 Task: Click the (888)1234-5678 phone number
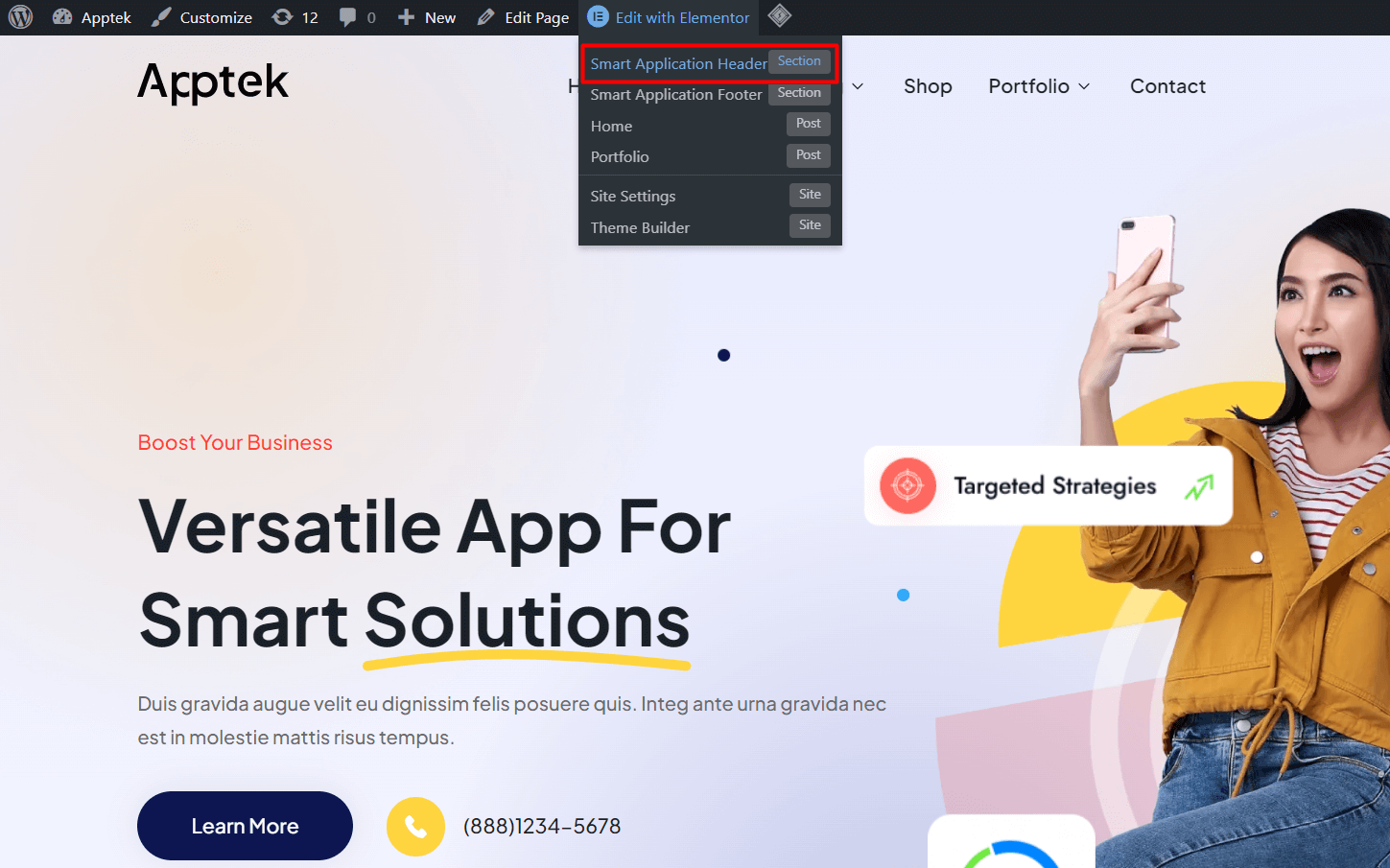pos(542,826)
